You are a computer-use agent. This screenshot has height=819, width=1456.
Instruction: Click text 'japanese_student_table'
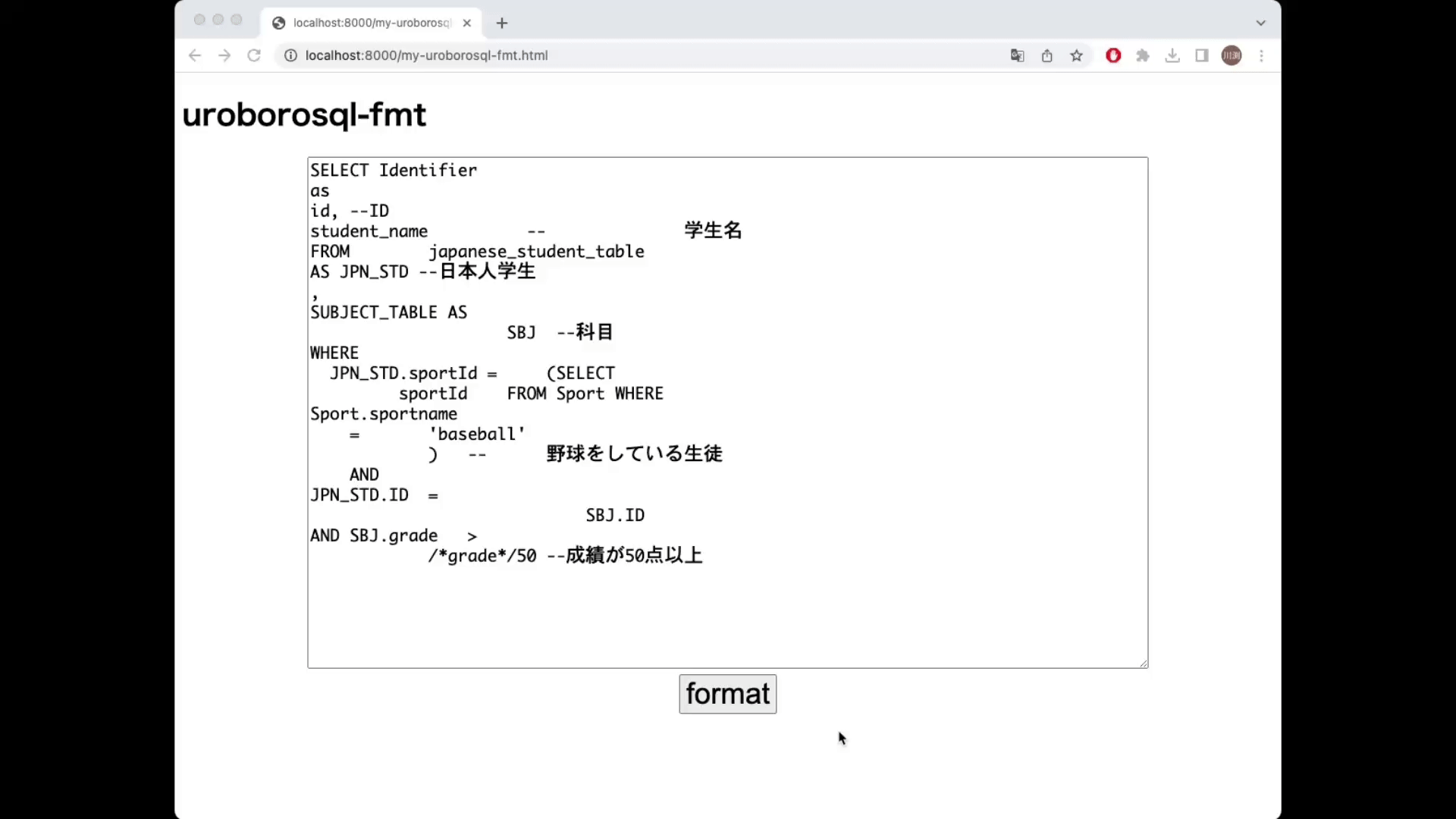click(x=536, y=251)
